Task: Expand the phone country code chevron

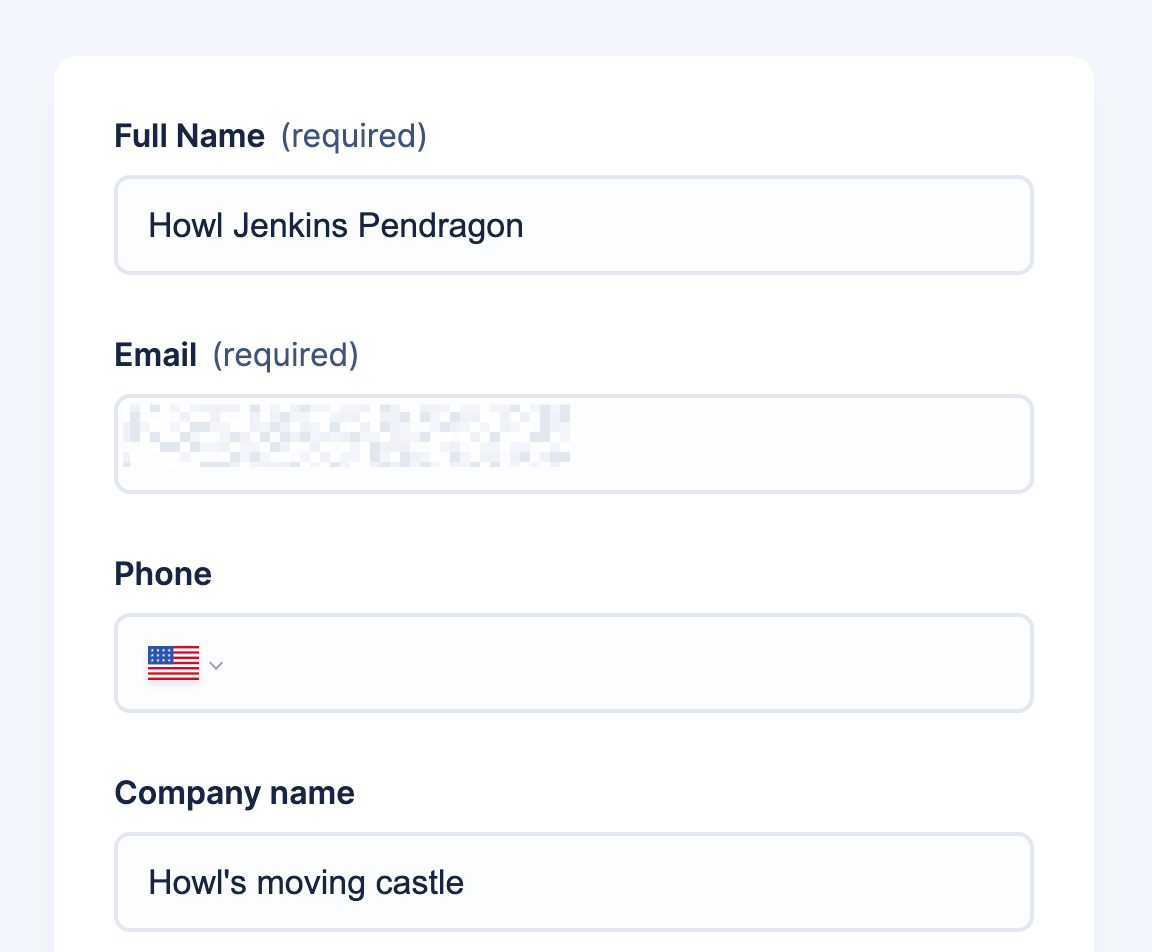Action: pos(216,665)
